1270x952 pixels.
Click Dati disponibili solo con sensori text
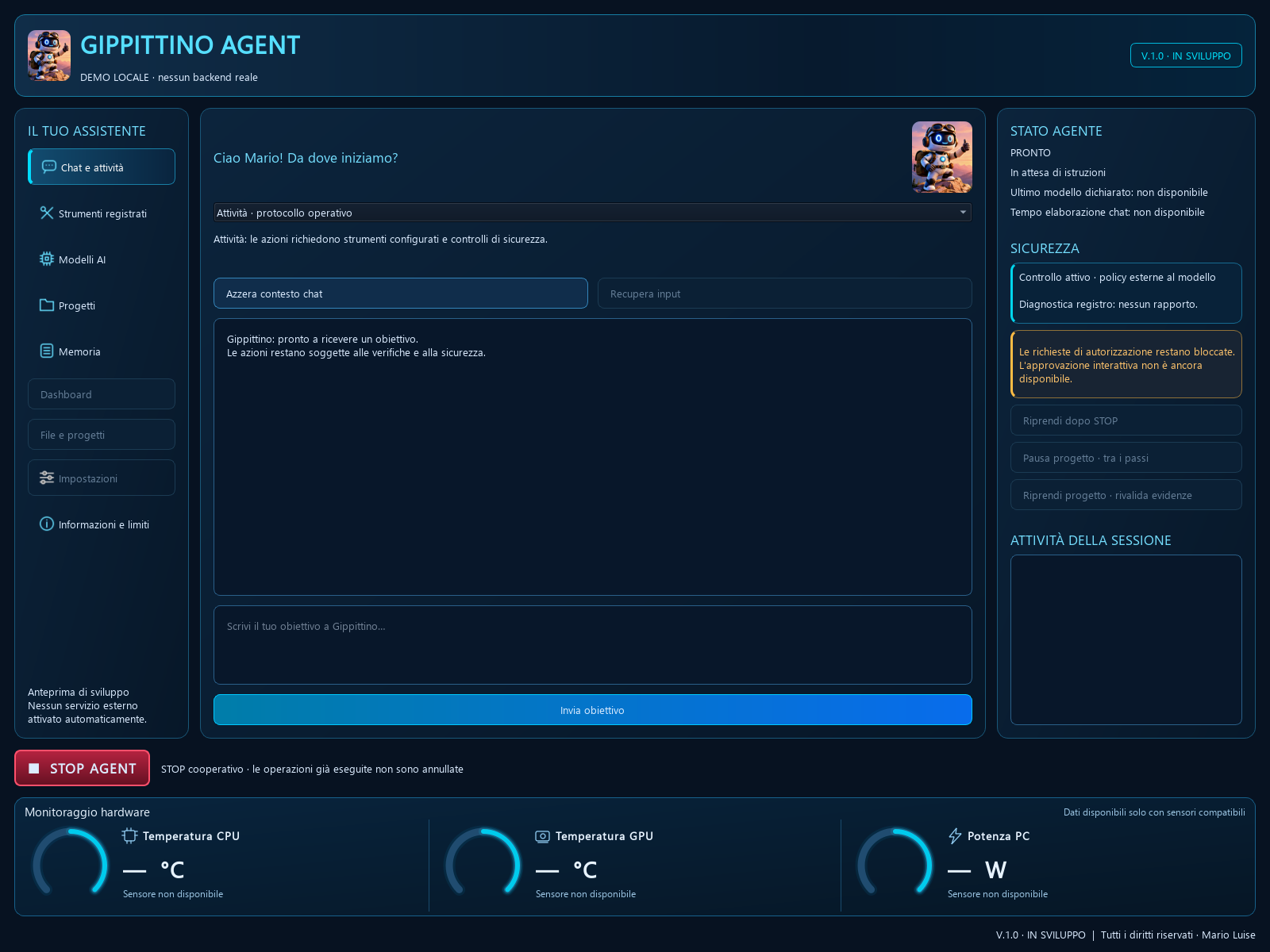tap(1154, 812)
